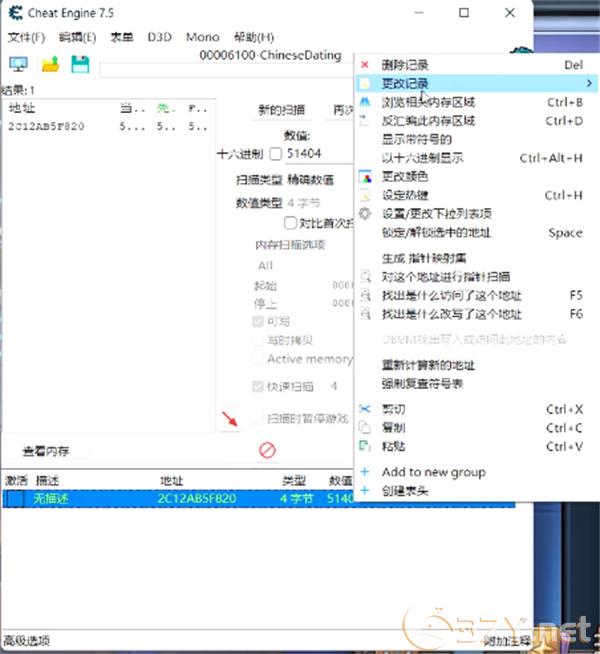600x654 pixels.
Task: Click the 4 字节 type cell of 无描述 row
Action: click(x=296, y=499)
